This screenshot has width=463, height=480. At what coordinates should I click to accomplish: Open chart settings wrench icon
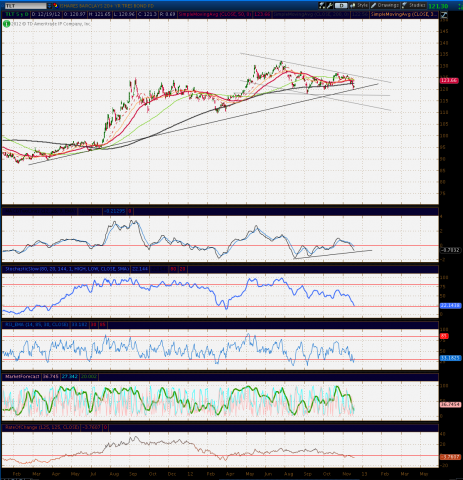(x=330, y=5)
